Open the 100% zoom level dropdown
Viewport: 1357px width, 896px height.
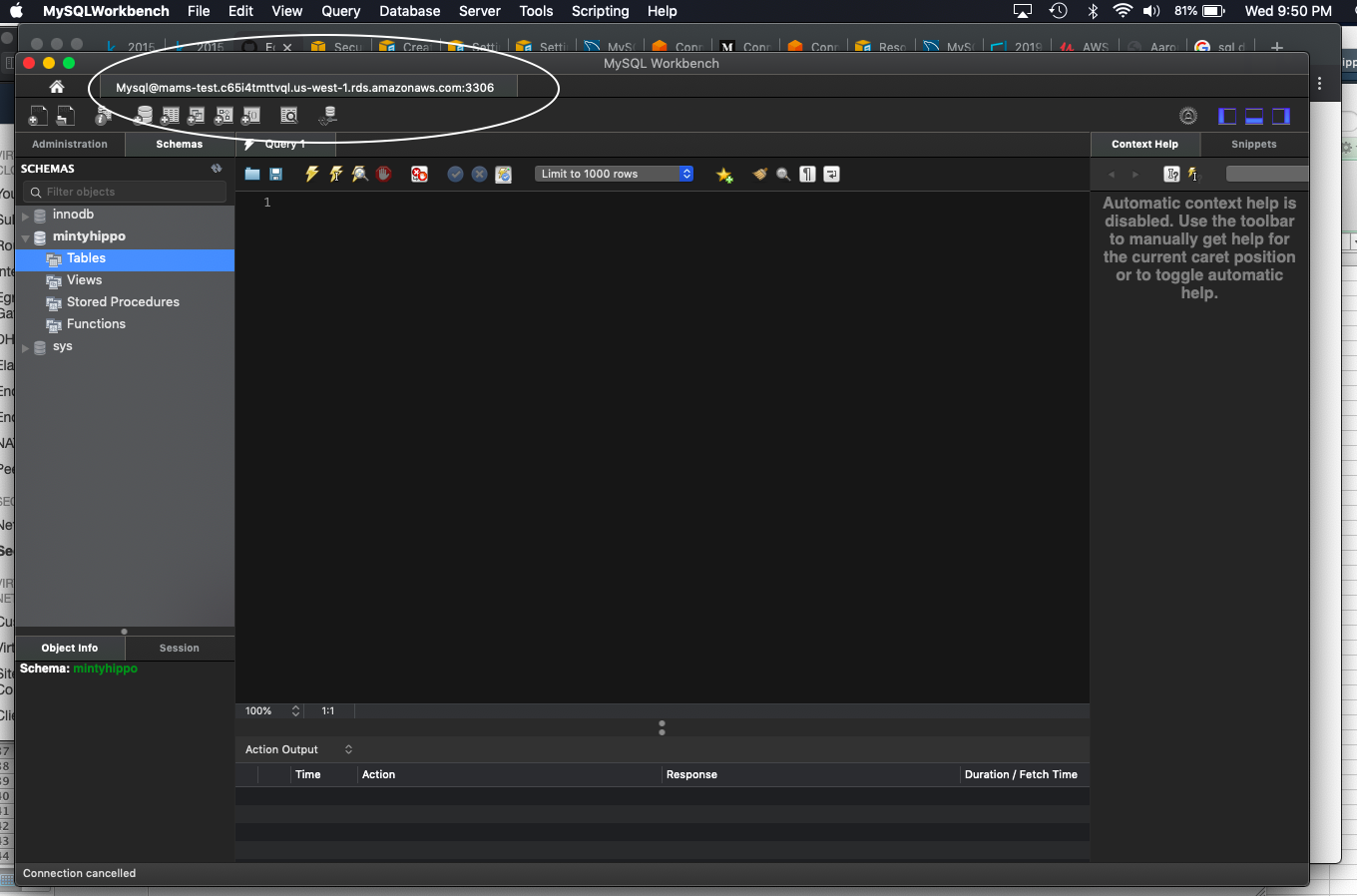272,710
